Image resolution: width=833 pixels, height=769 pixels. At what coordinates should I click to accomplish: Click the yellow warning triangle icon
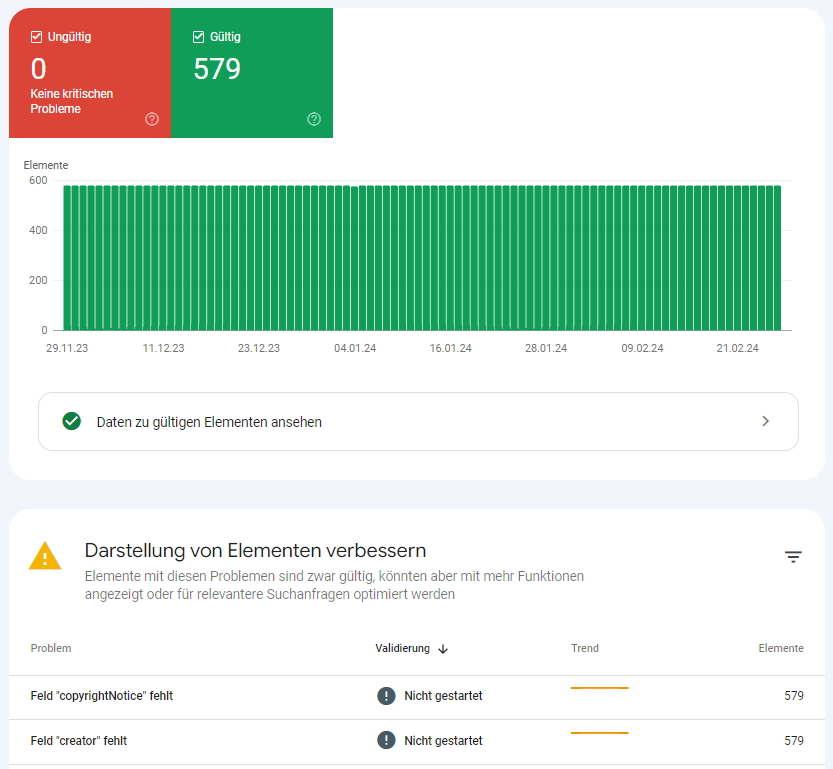pyautogui.click(x=45, y=556)
